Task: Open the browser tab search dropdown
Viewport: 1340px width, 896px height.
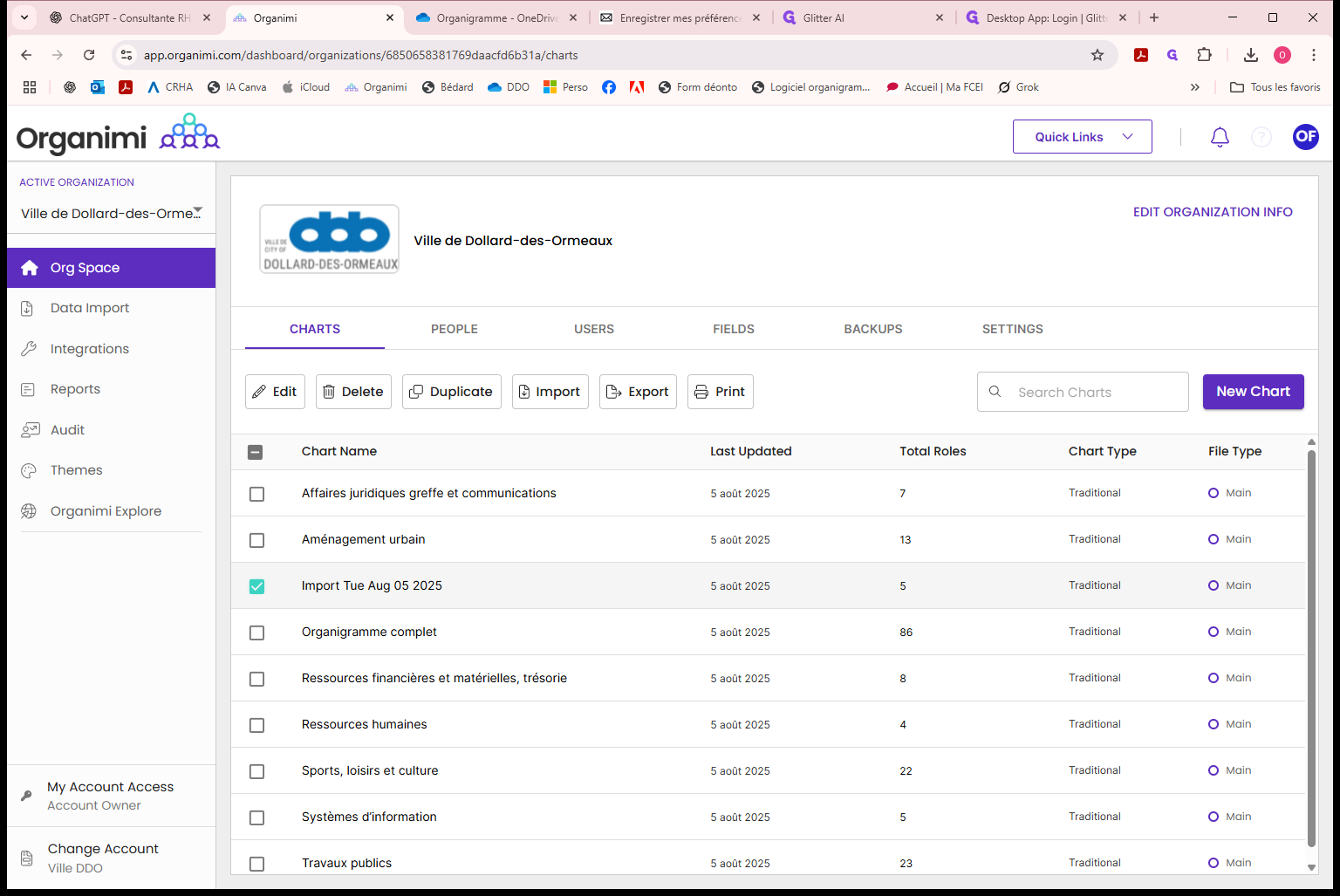Action: (24, 17)
